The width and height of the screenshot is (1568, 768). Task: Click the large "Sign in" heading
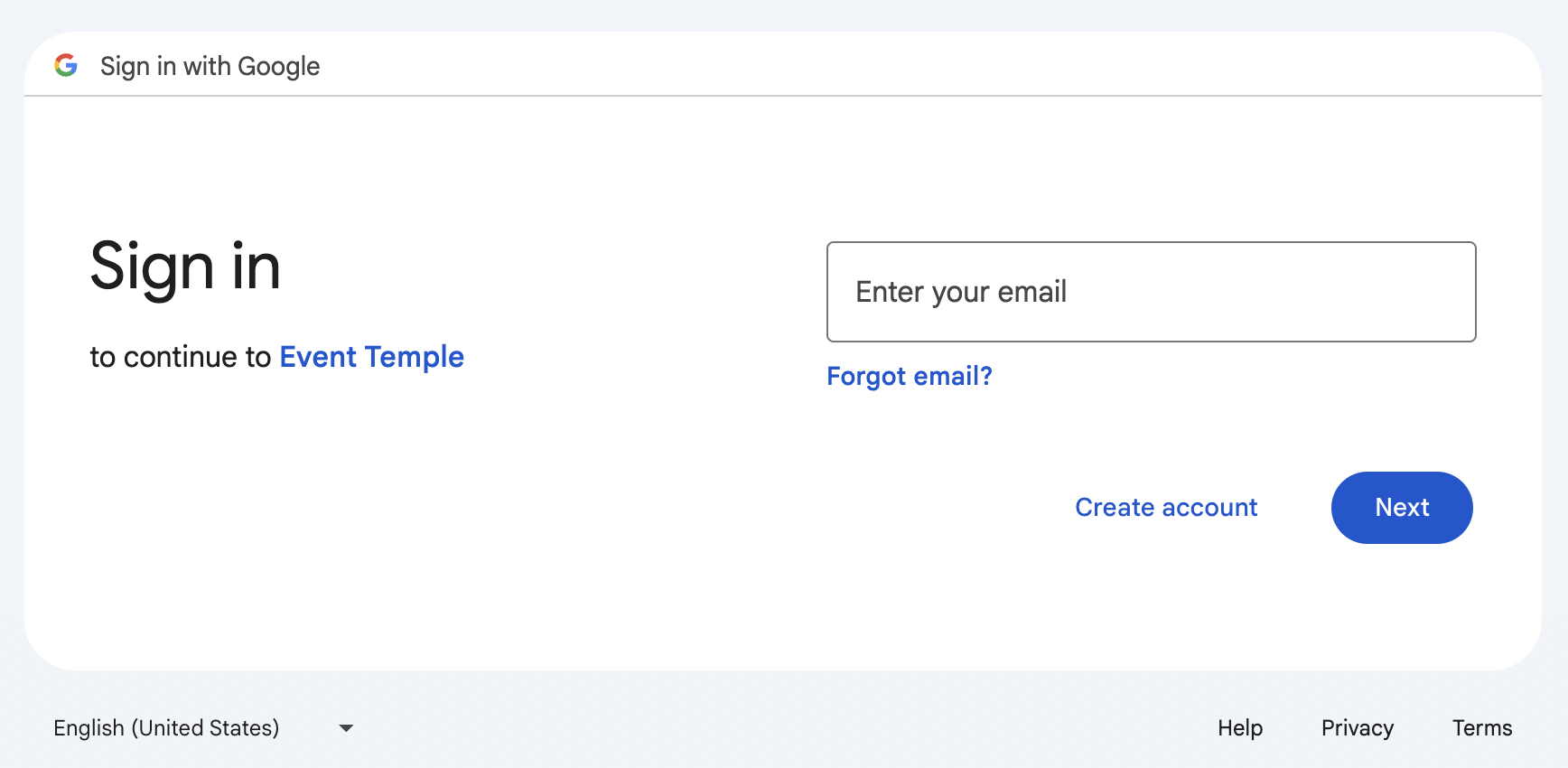tap(185, 267)
